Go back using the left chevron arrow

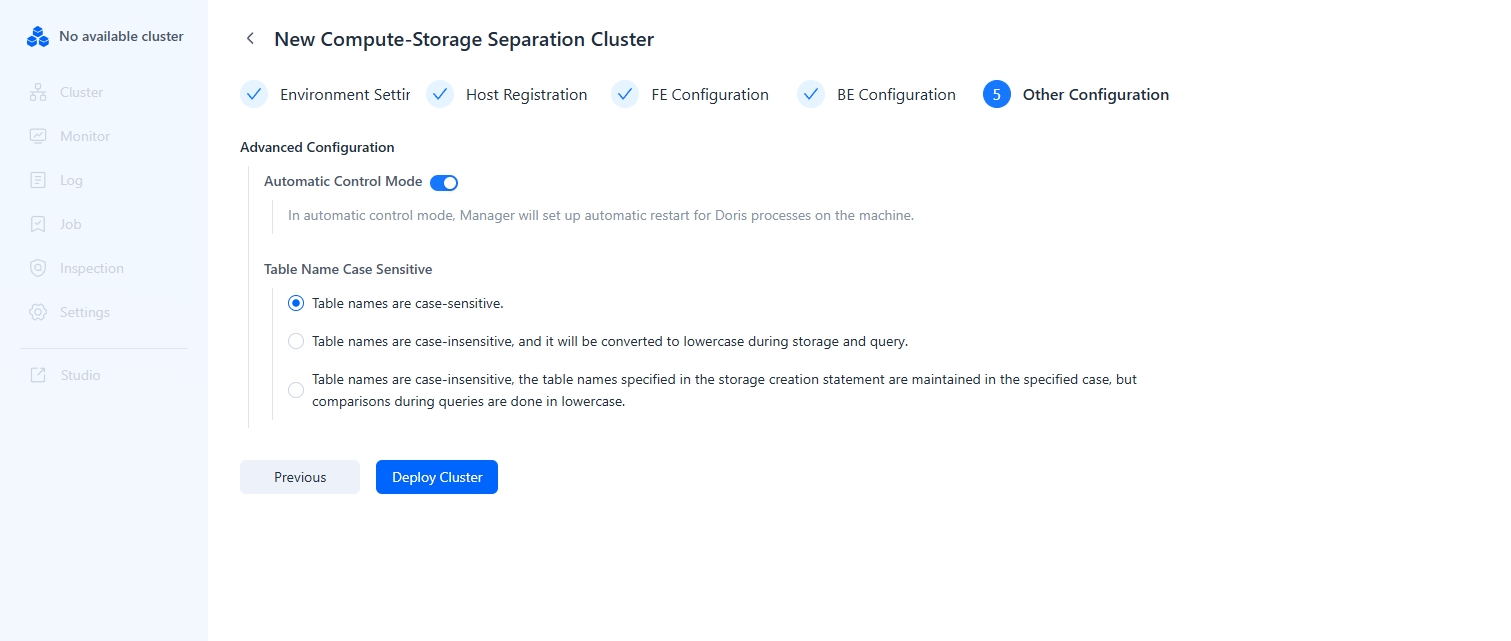250,39
